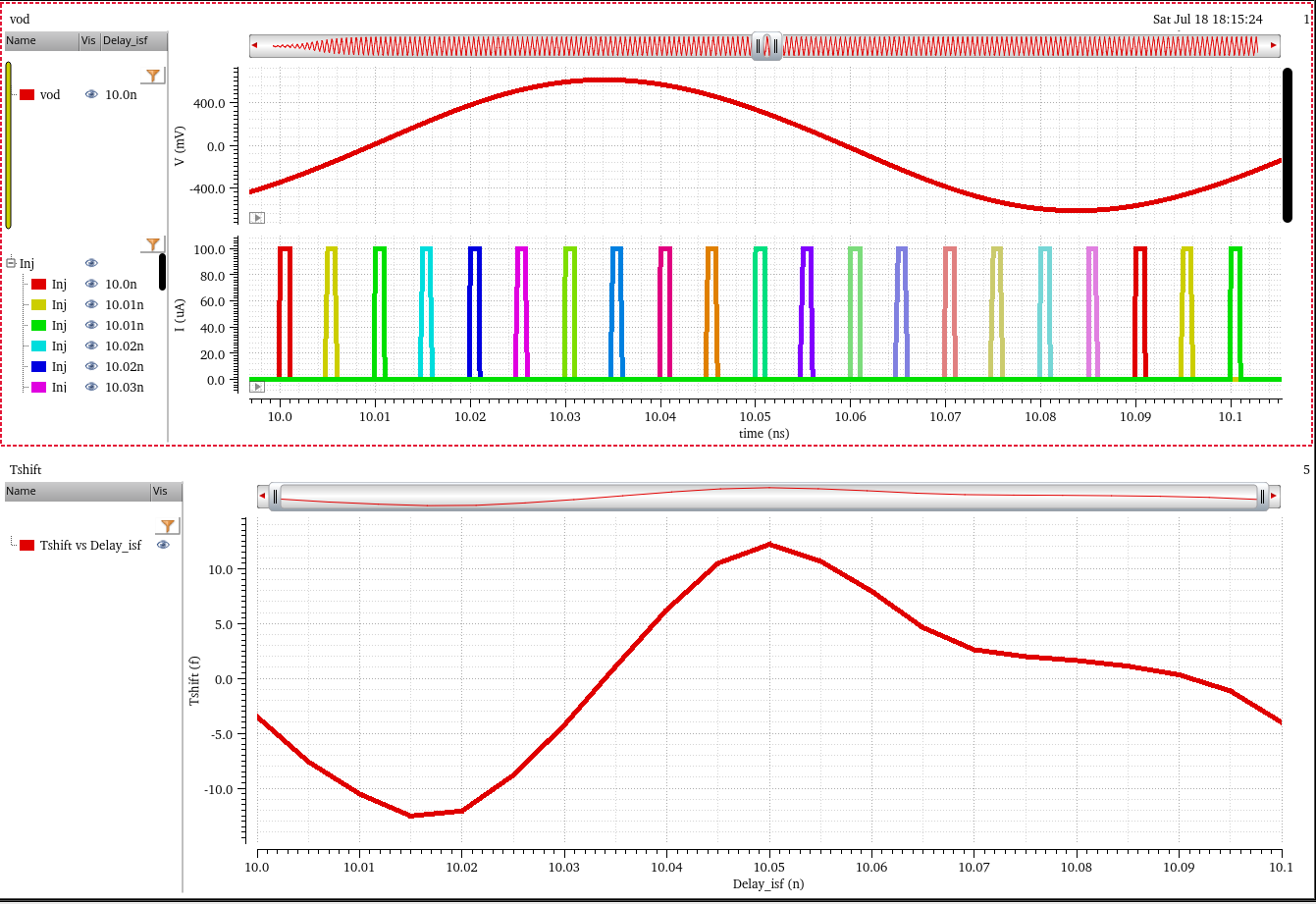Click the left scroll arrow of the top zoom bar
Image resolution: width=1316 pixels, height=904 pixels.
[255, 45]
